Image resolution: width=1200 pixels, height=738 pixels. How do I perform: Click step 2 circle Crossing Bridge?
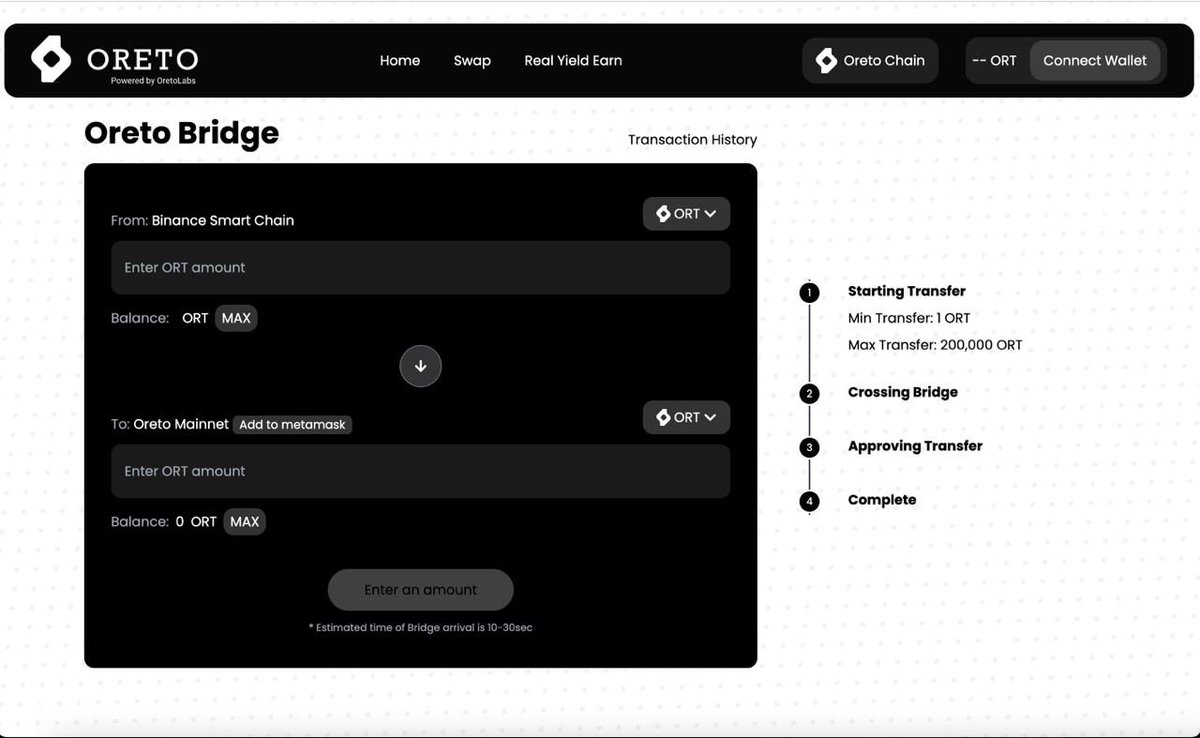809,394
